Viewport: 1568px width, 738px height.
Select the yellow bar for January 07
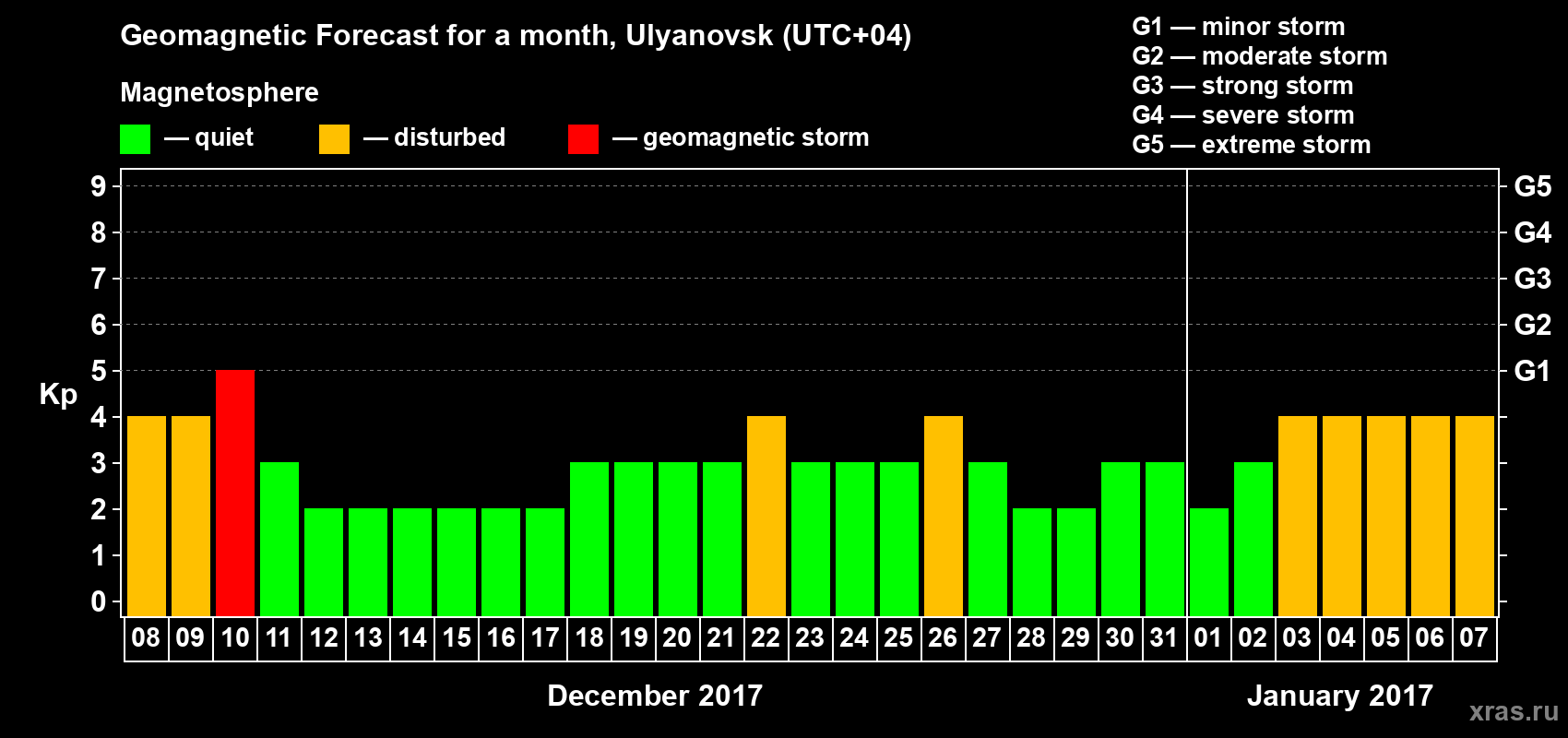(1475, 516)
